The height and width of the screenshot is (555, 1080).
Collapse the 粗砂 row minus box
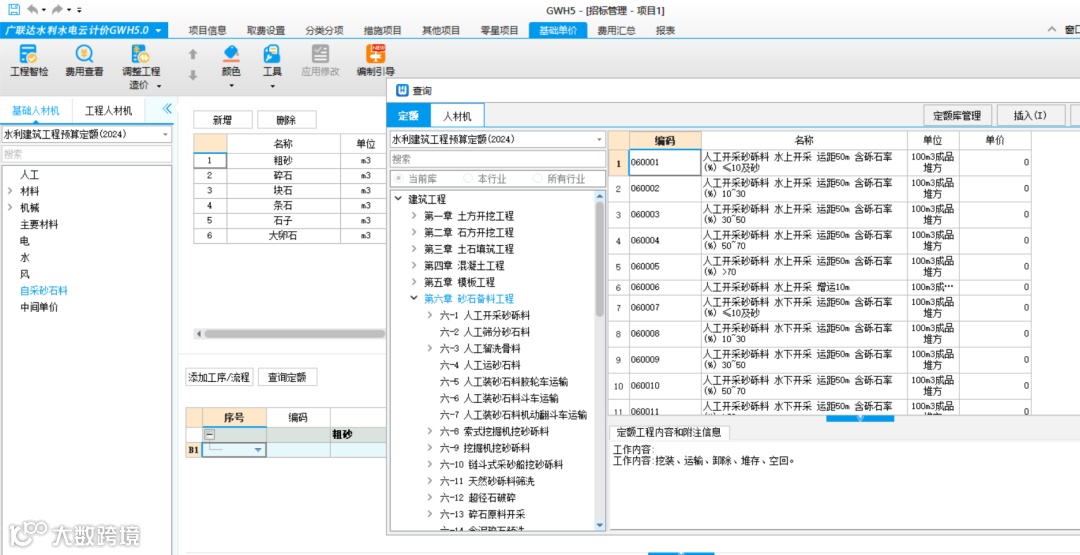coord(210,434)
